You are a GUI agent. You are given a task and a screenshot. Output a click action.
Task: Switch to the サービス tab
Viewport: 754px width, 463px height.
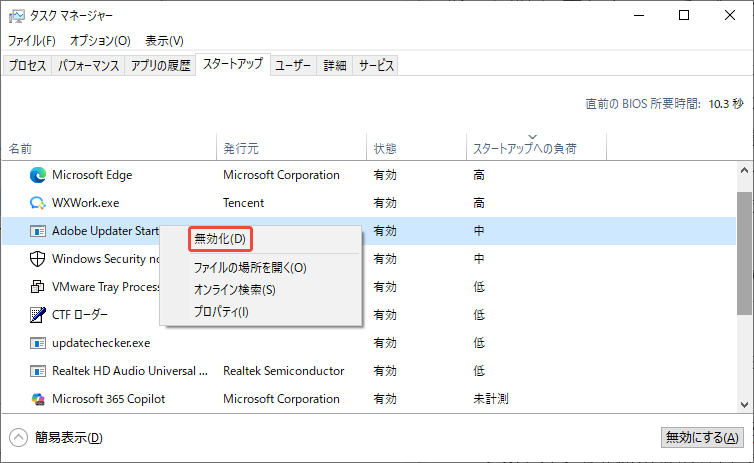tap(376, 65)
